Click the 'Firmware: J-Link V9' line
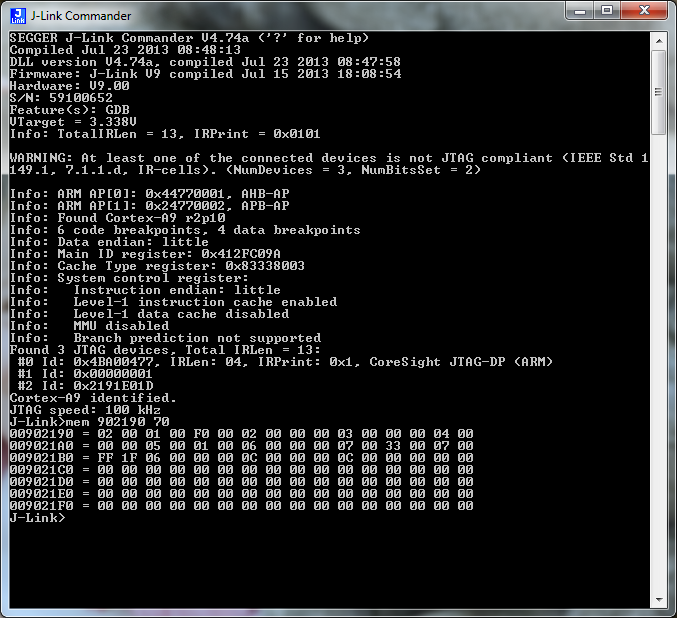This screenshot has height=618, width=677. 205,74
